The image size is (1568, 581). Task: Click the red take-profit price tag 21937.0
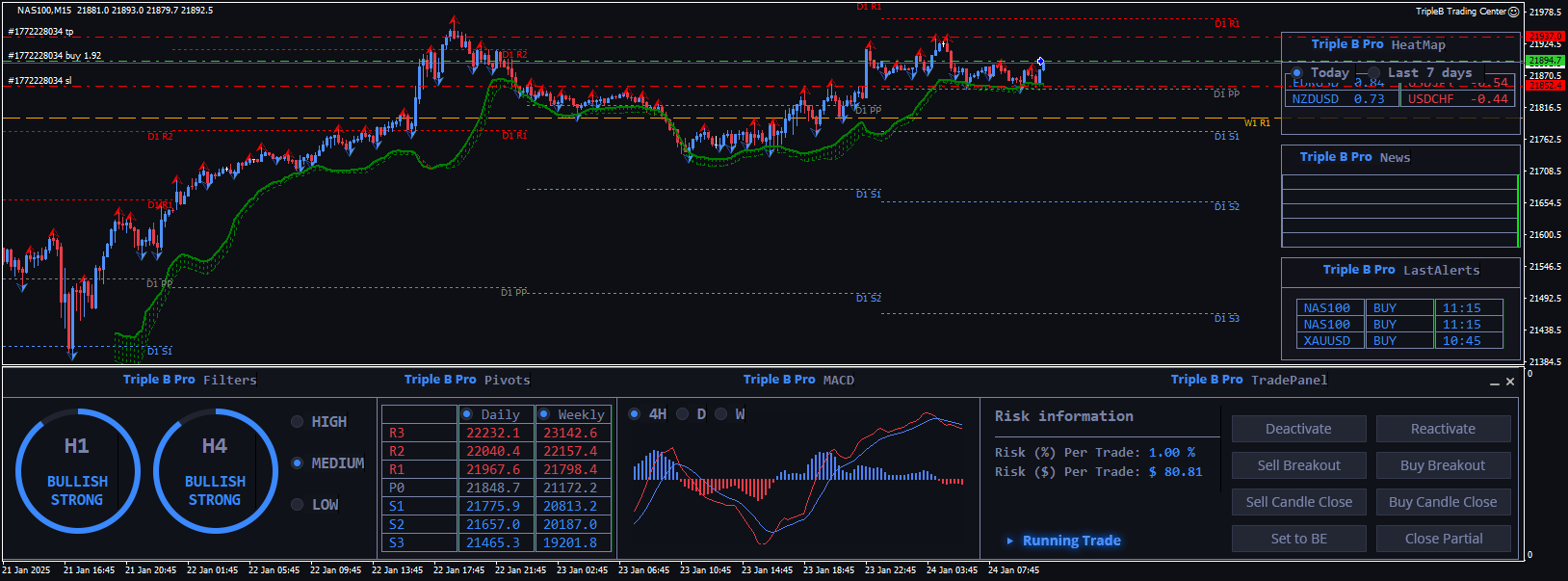click(x=1545, y=37)
